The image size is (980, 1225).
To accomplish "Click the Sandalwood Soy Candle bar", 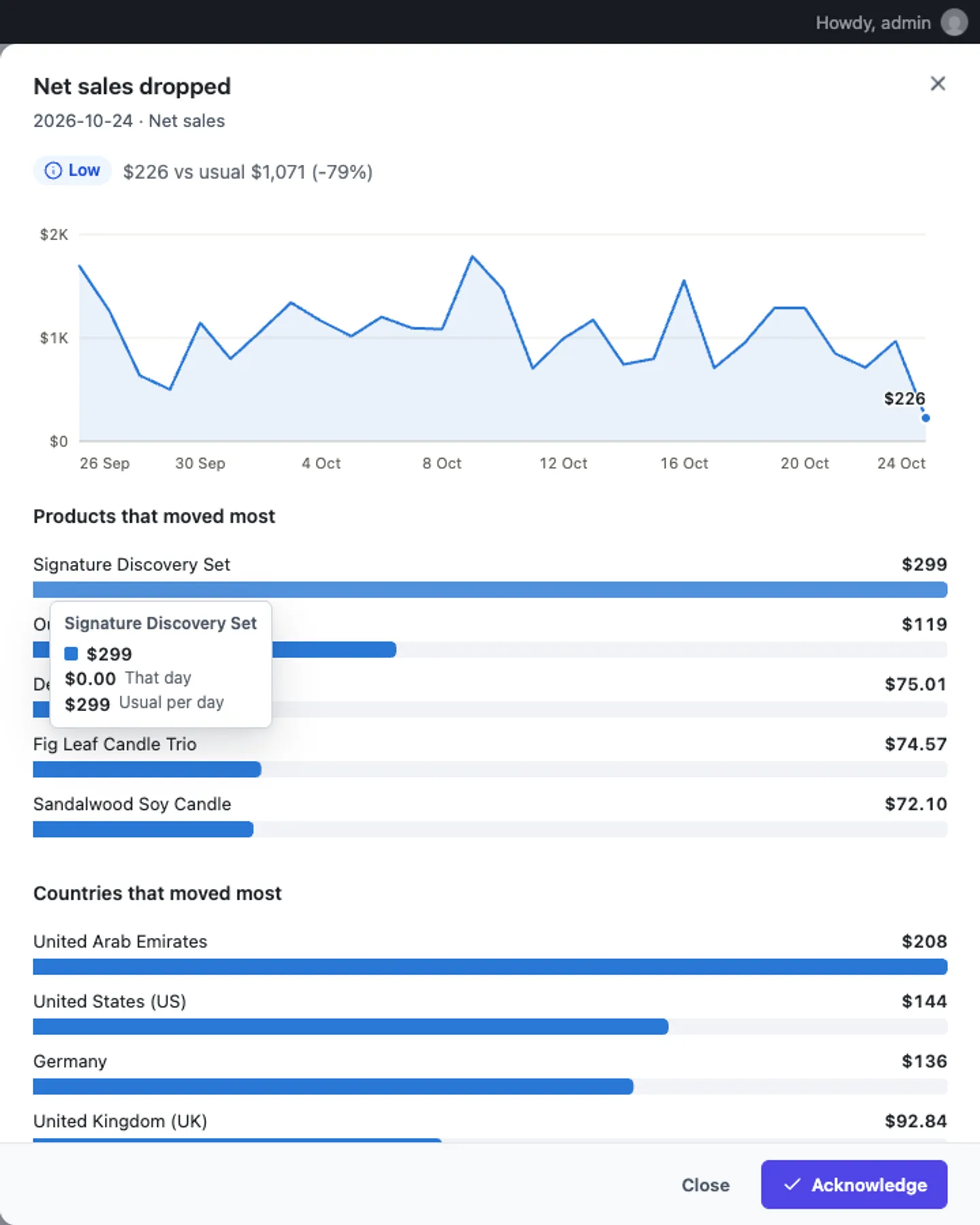I will coord(143,829).
